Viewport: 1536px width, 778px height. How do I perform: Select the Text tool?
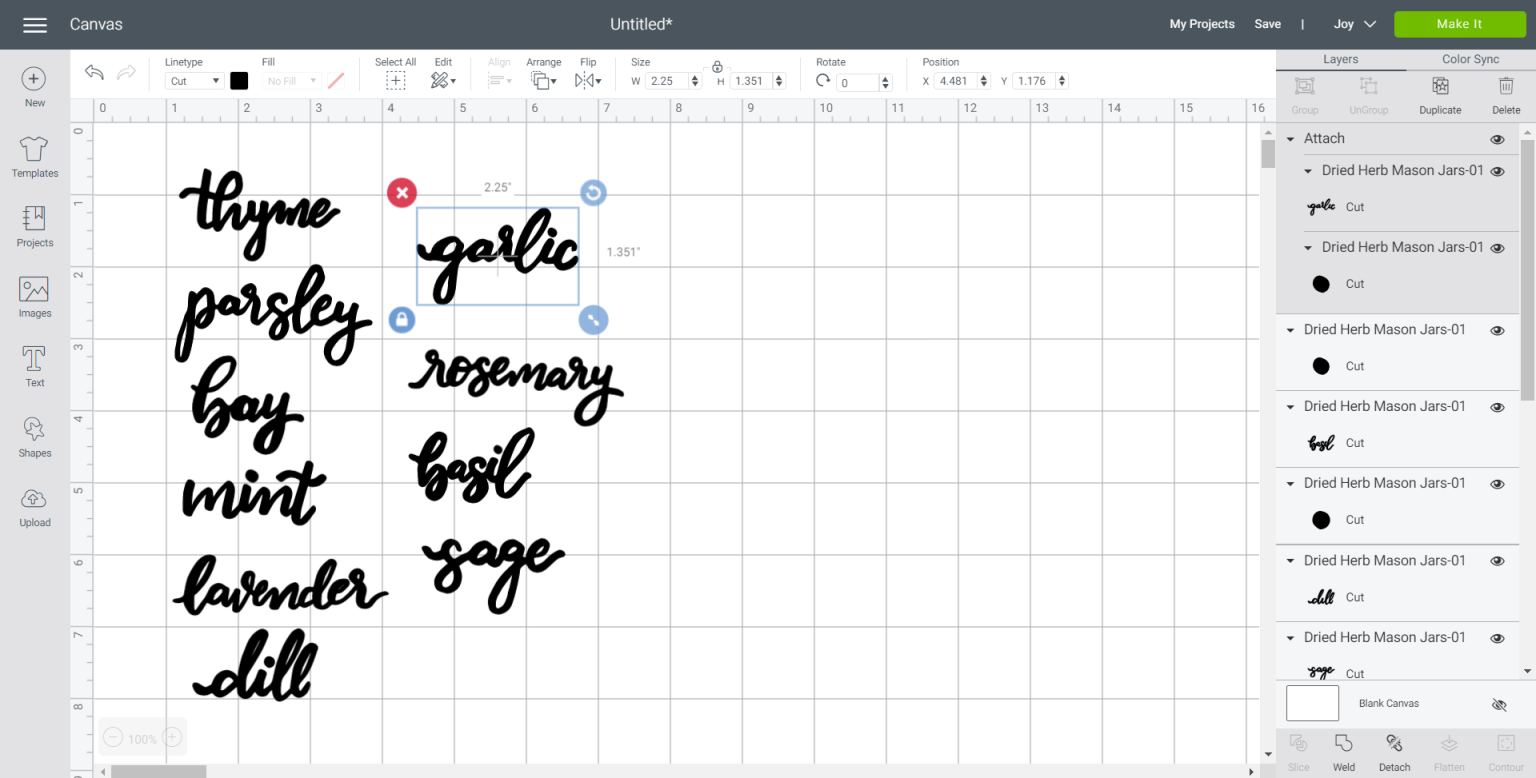point(34,367)
